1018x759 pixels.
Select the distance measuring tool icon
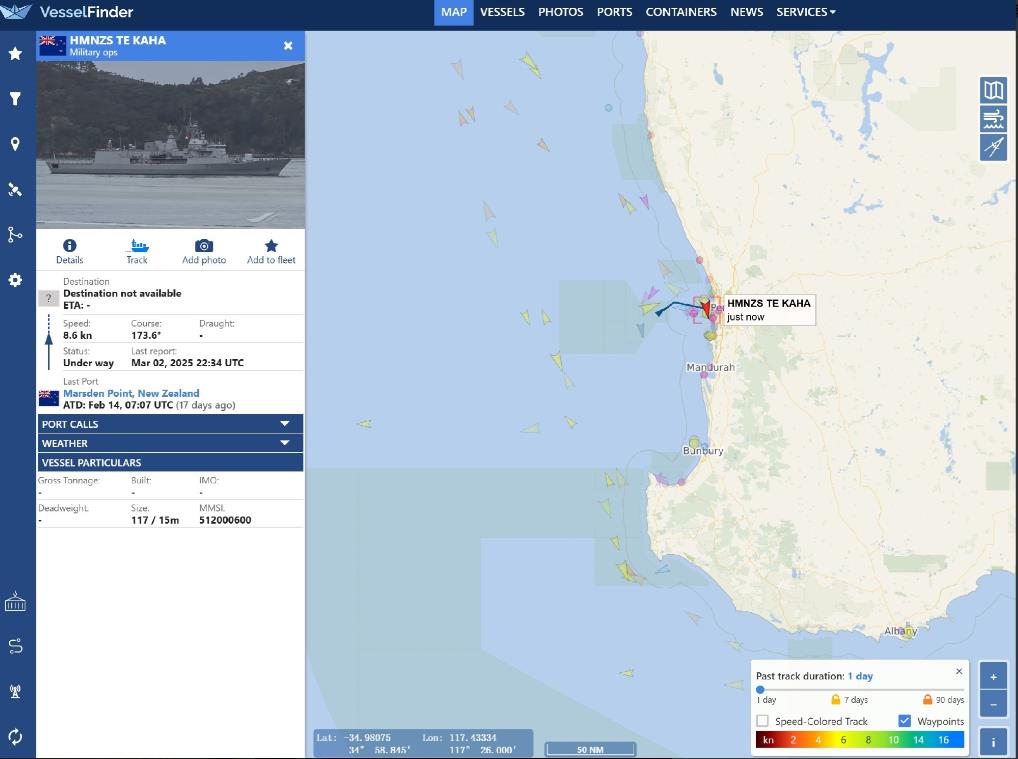coord(993,147)
